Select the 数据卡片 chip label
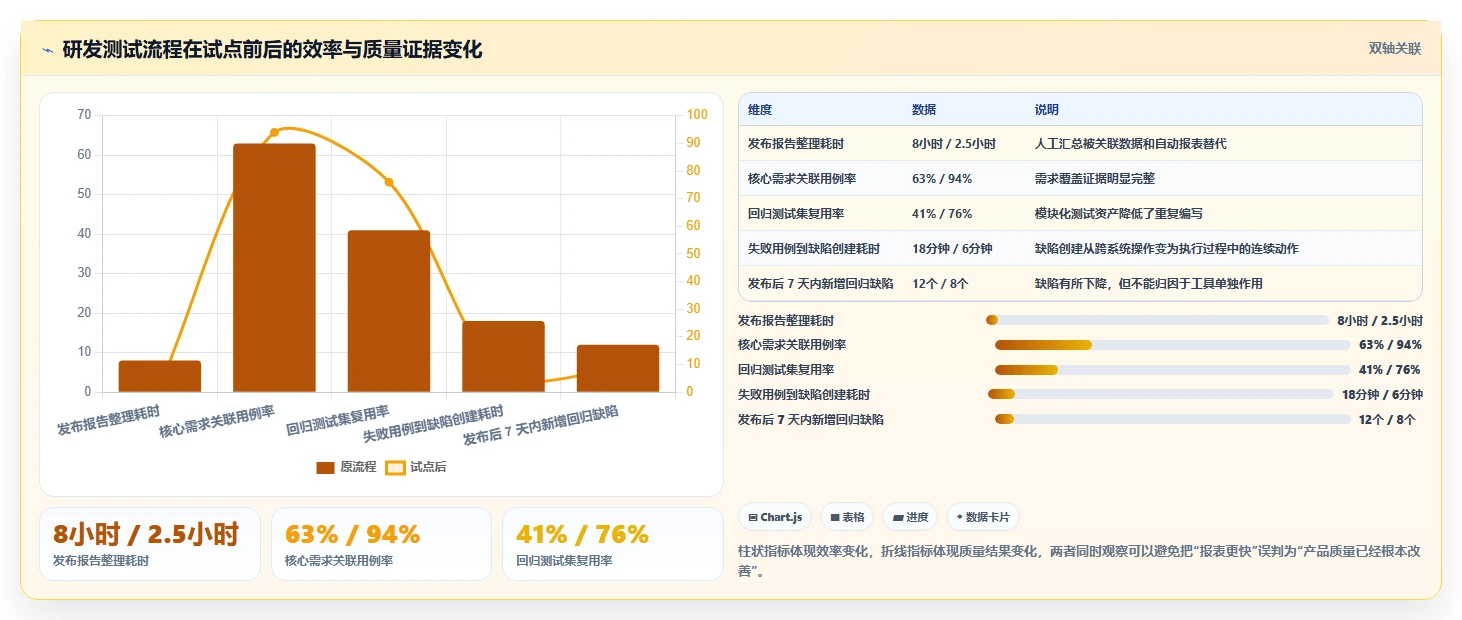The image size is (1462, 620). [x=988, y=517]
